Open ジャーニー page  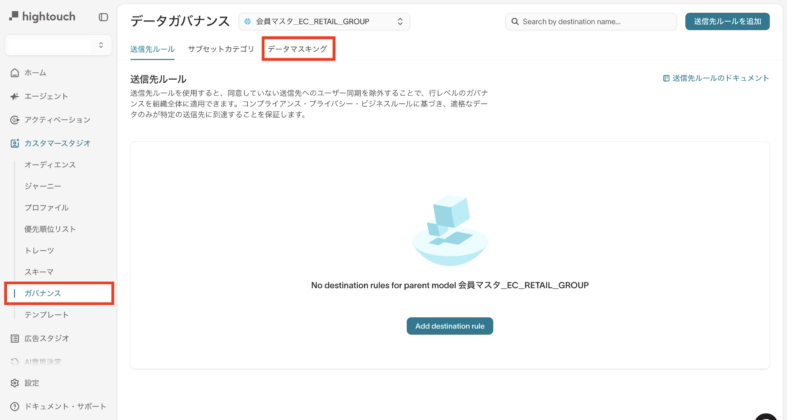coord(43,186)
